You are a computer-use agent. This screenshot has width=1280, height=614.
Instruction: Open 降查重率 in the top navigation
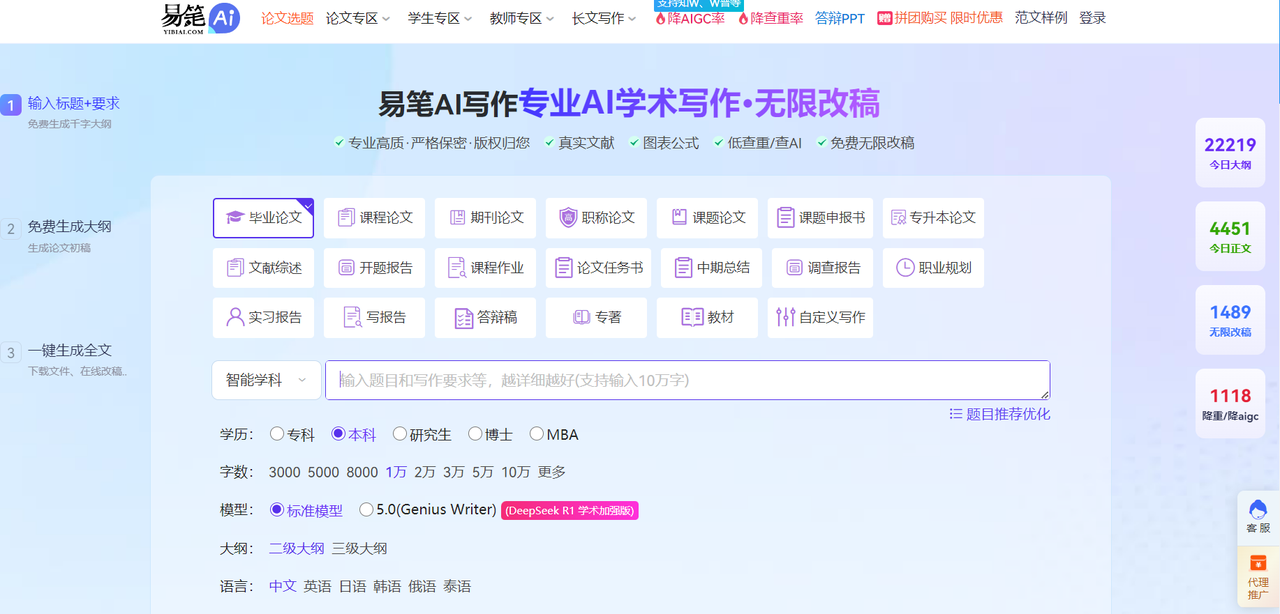(x=770, y=18)
